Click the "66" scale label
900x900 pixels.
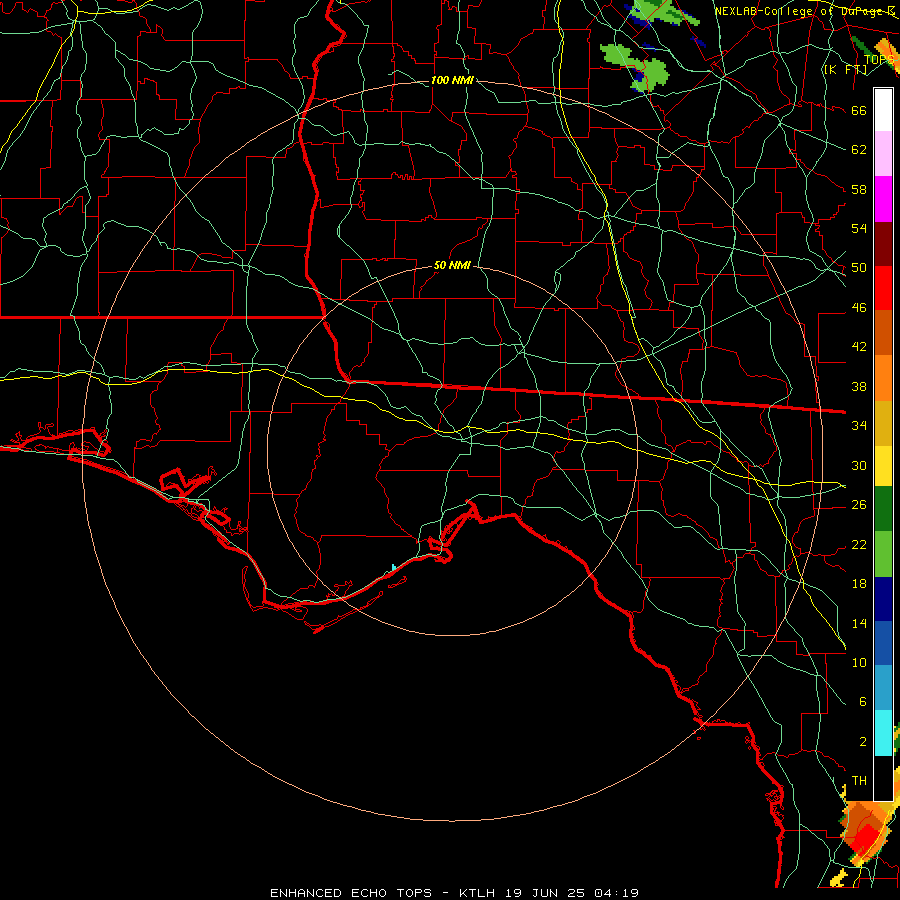[x=859, y=111]
